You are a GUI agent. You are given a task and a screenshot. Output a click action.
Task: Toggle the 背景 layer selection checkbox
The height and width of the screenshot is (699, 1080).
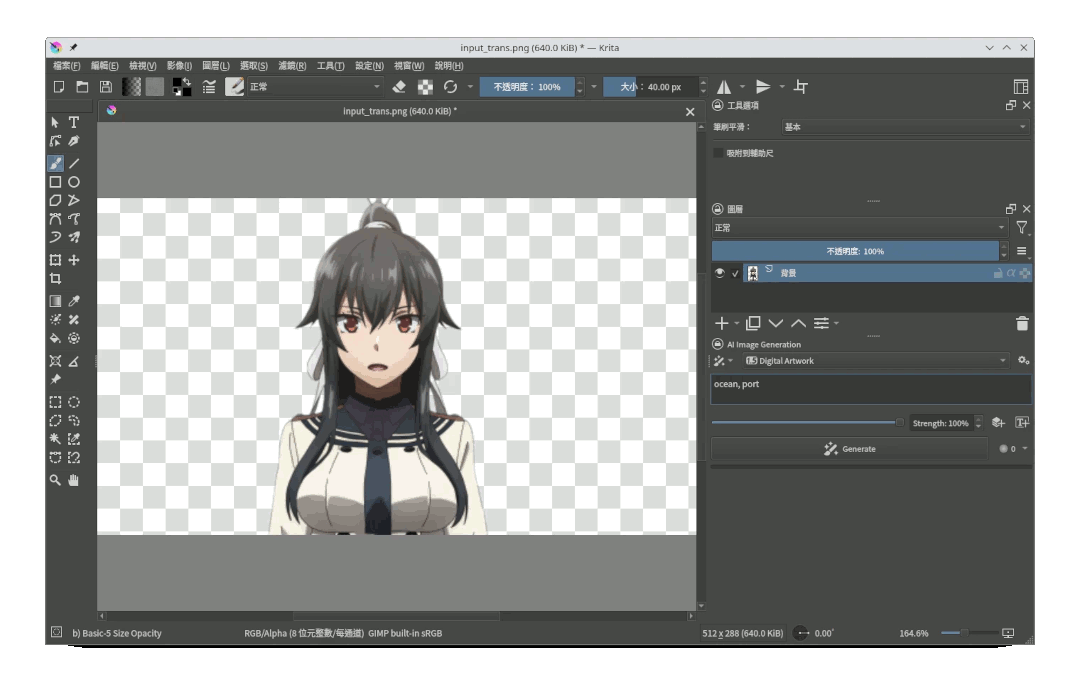(735, 273)
